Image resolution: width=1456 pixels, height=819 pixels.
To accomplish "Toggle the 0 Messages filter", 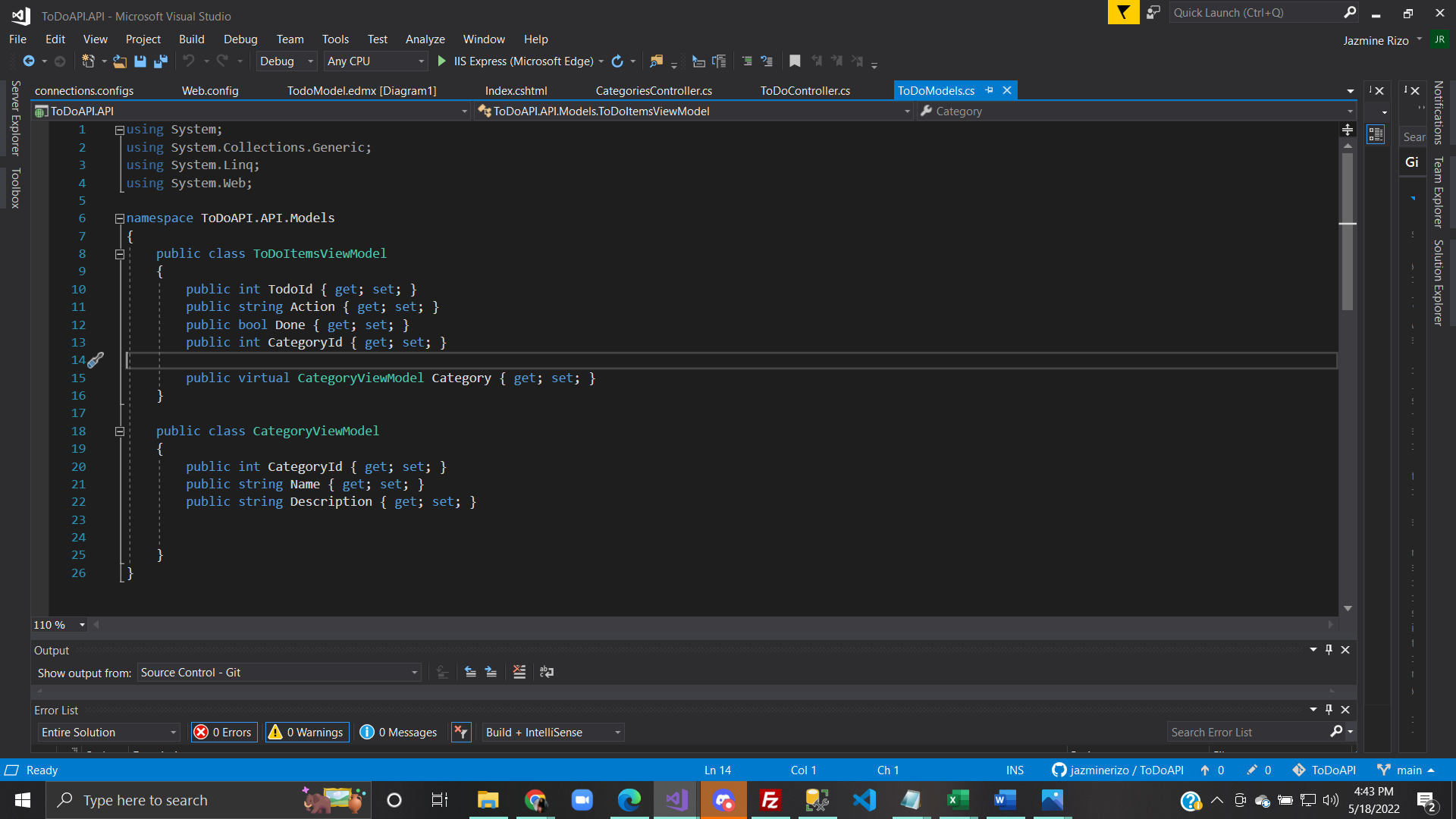I will [x=399, y=733].
